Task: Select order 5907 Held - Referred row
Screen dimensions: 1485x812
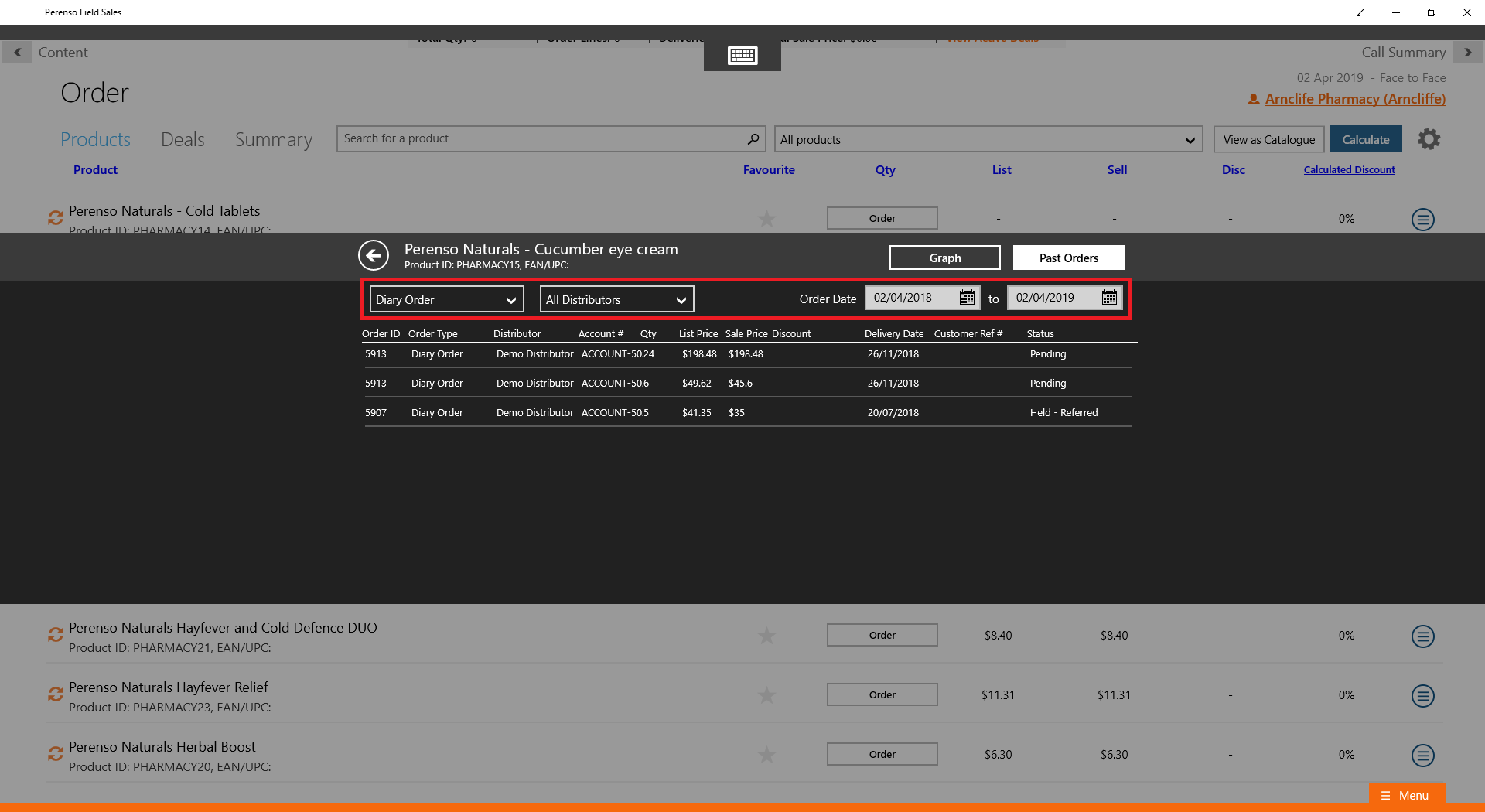Action: pyautogui.click(x=748, y=412)
